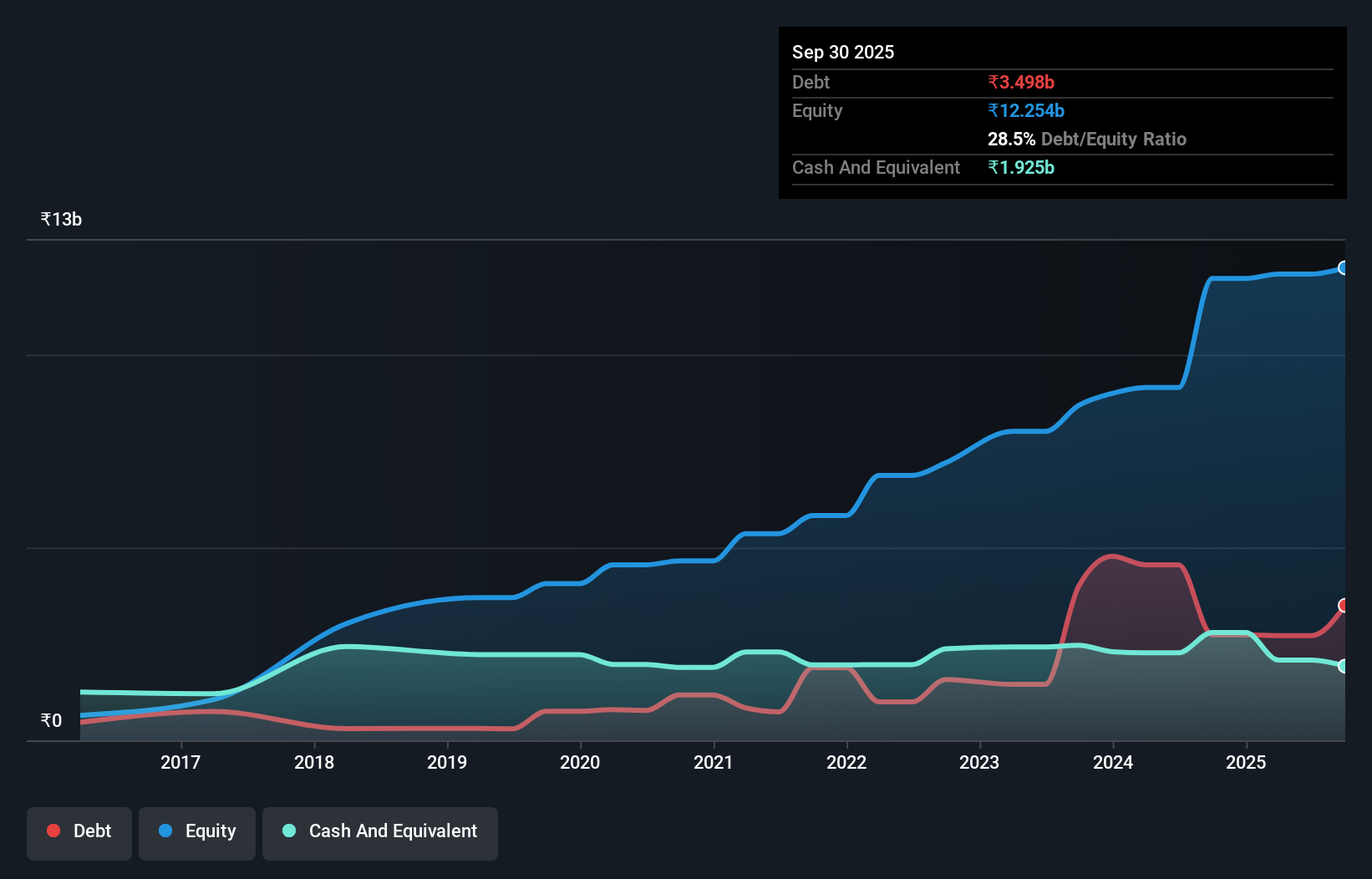1372x879 pixels.
Task: Select the Debt endpoint marker on chart edge
Action: pos(1344,605)
